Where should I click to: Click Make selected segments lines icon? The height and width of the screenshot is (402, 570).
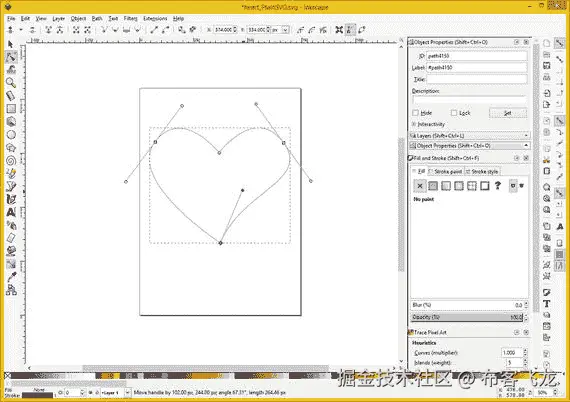click(x=154, y=30)
